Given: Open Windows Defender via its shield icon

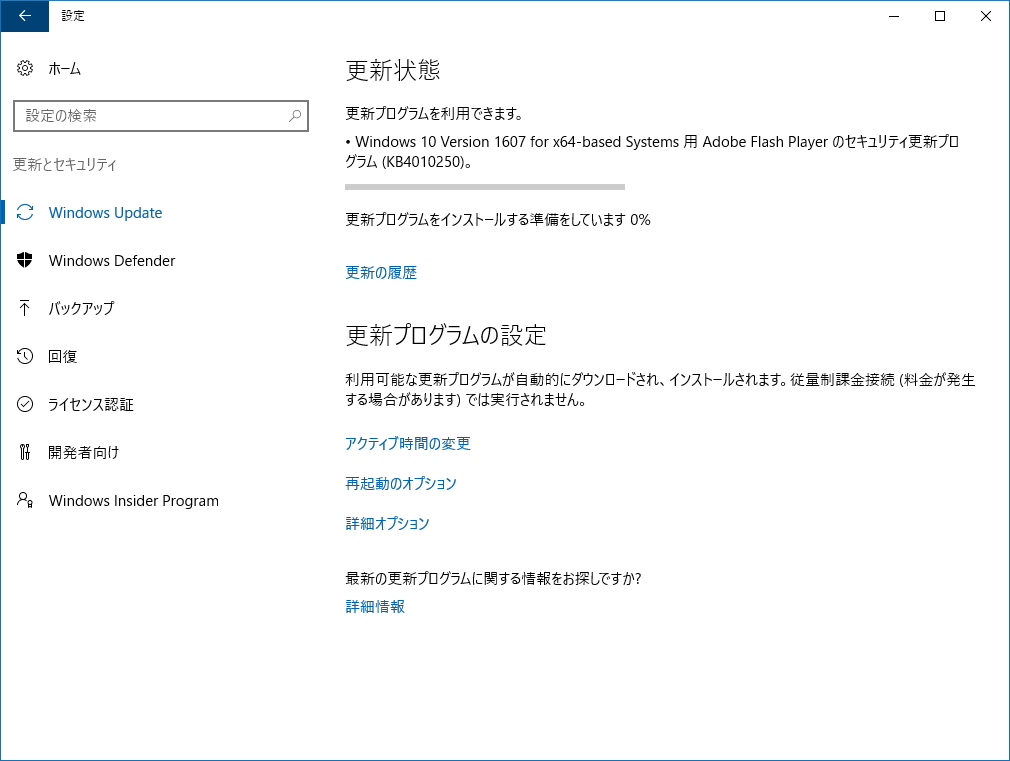Looking at the screenshot, I should (x=25, y=260).
